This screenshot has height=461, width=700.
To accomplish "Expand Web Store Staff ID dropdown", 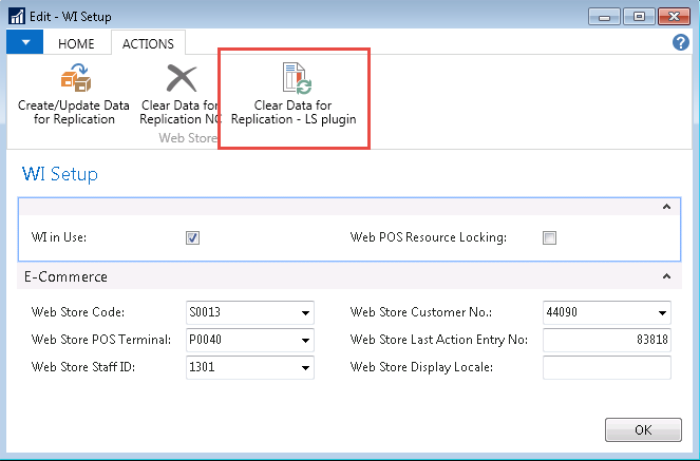I will [305, 367].
